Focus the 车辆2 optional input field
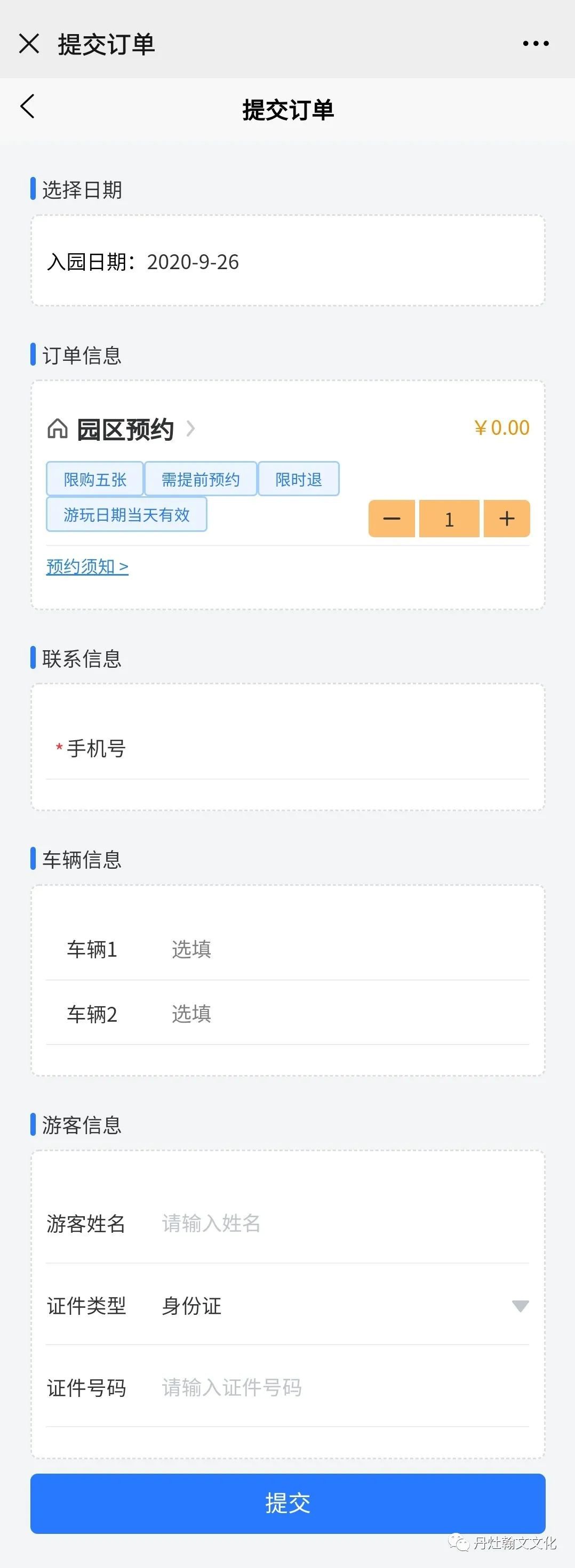The height and width of the screenshot is (1568, 575). (347, 1014)
